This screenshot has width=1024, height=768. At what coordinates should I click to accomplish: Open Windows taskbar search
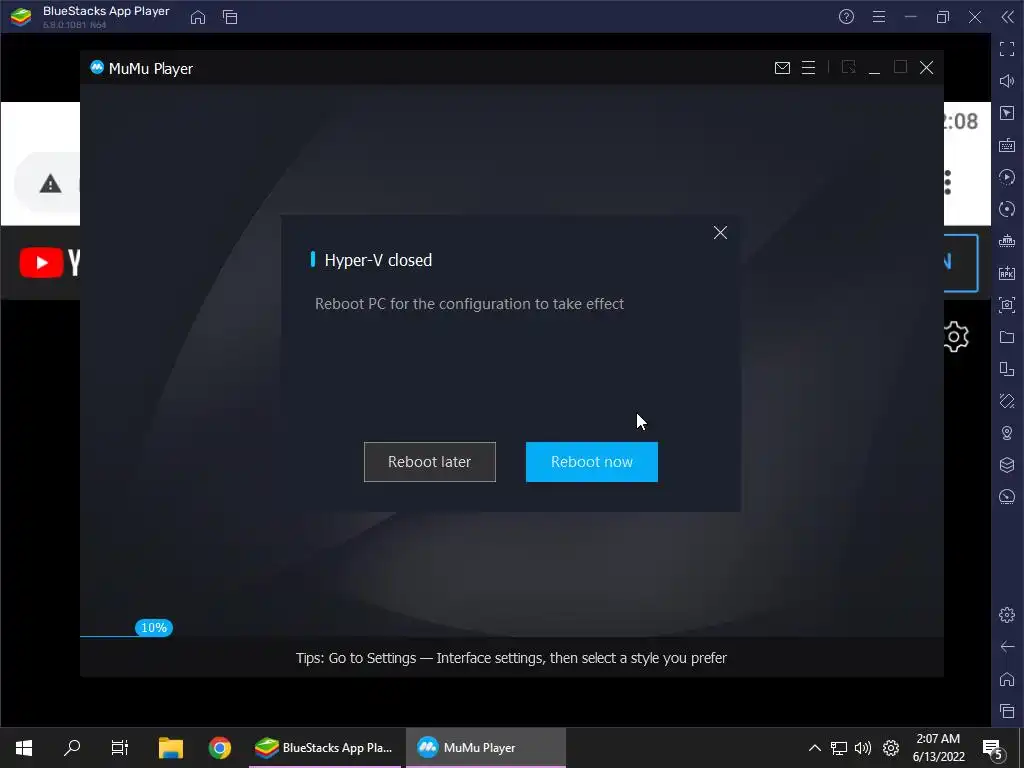pos(72,748)
